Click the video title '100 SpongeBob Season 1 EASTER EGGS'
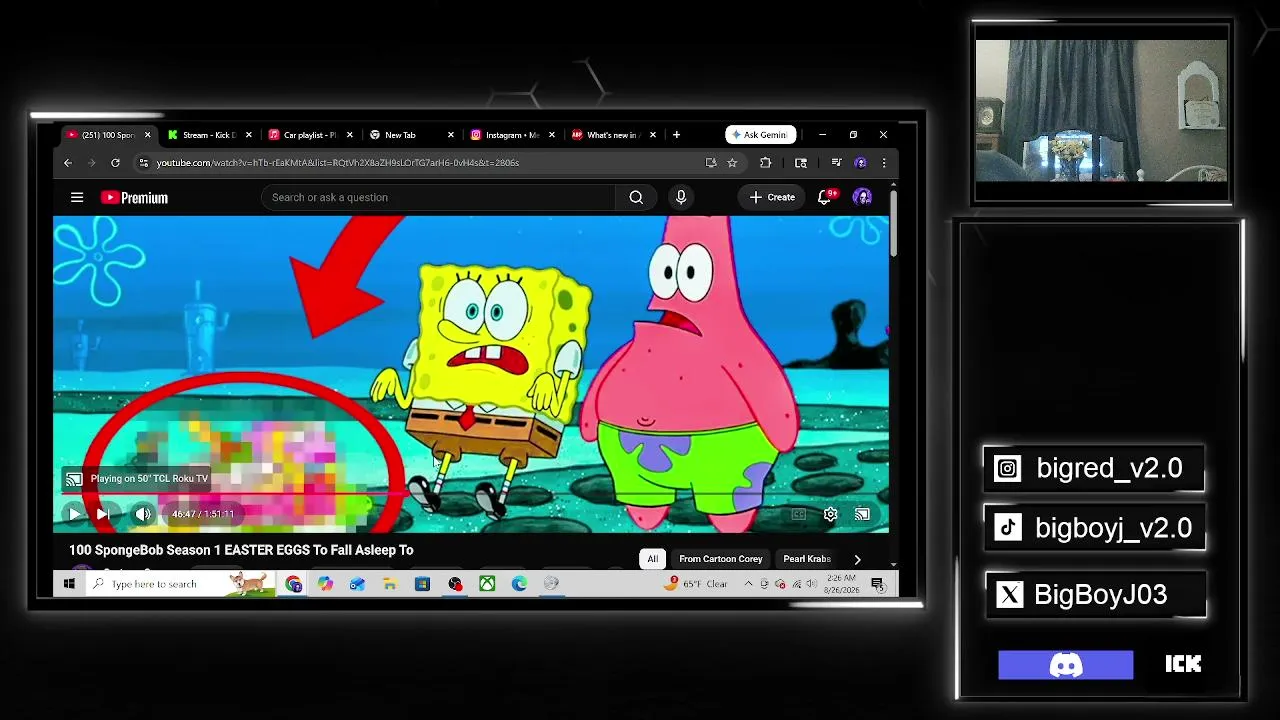The width and height of the screenshot is (1280, 720). pos(241,550)
